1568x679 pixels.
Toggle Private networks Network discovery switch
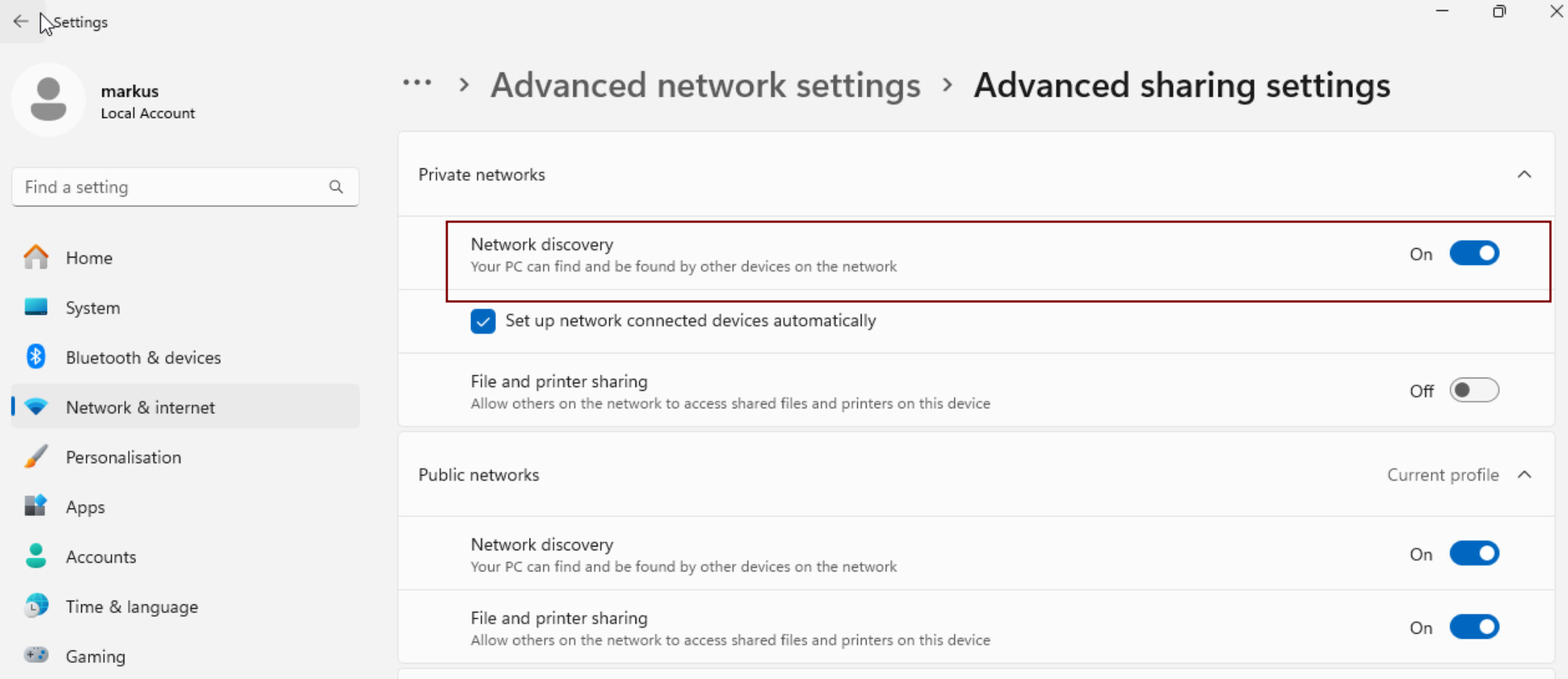pos(1474,253)
